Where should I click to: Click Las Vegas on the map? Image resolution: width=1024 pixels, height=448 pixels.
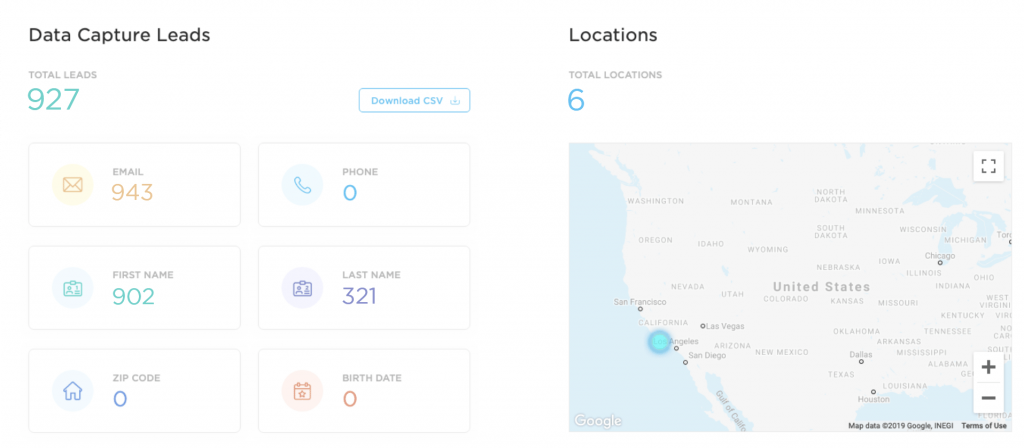click(x=725, y=326)
